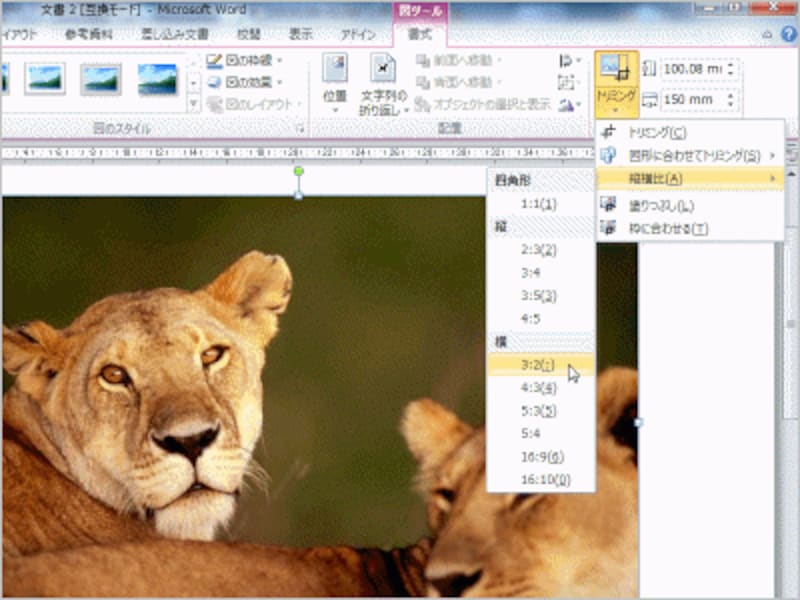Click the shape height icon beside 100.08 mm

tap(649, 68)
